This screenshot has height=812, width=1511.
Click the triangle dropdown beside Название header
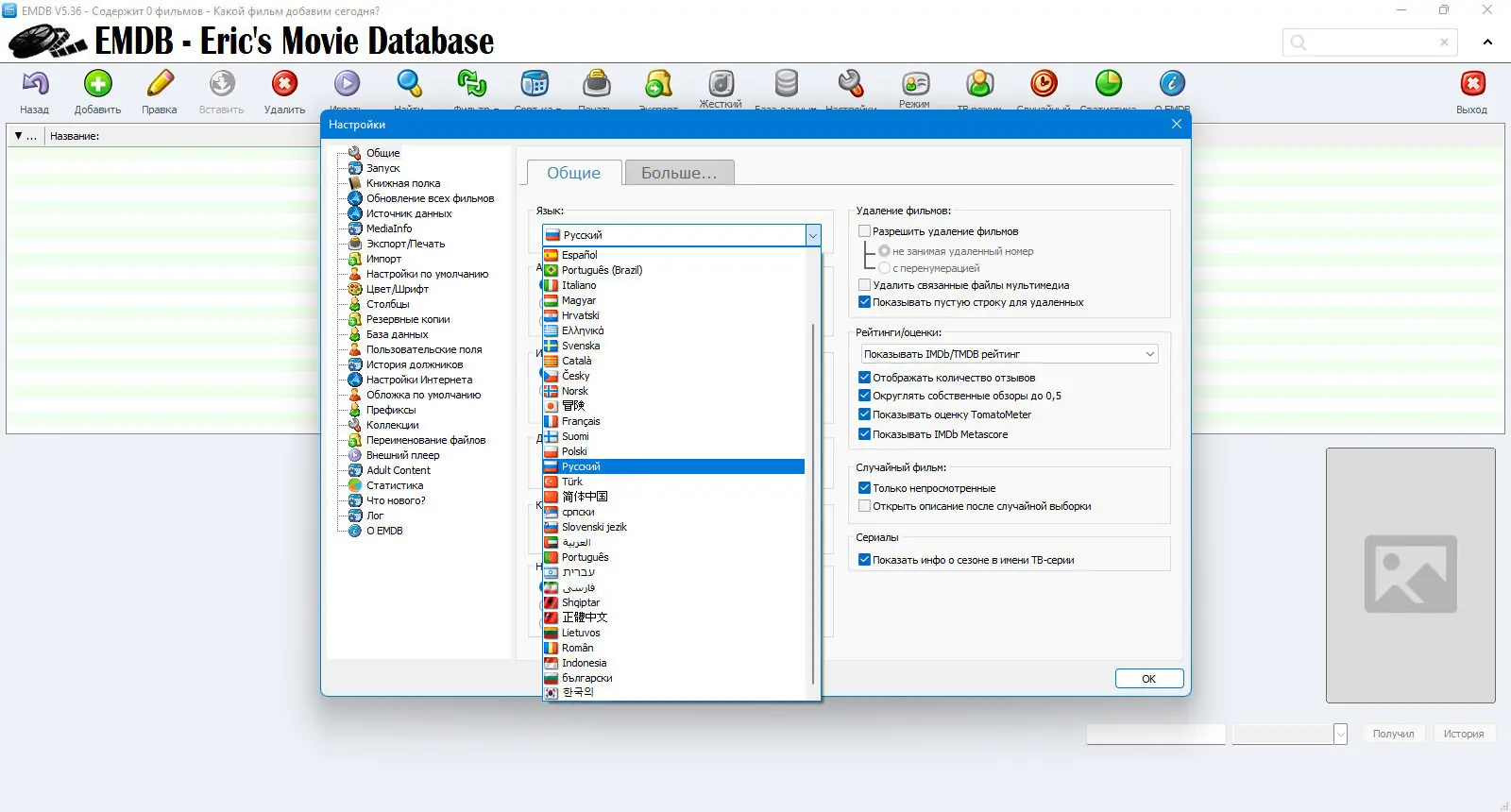19,136
